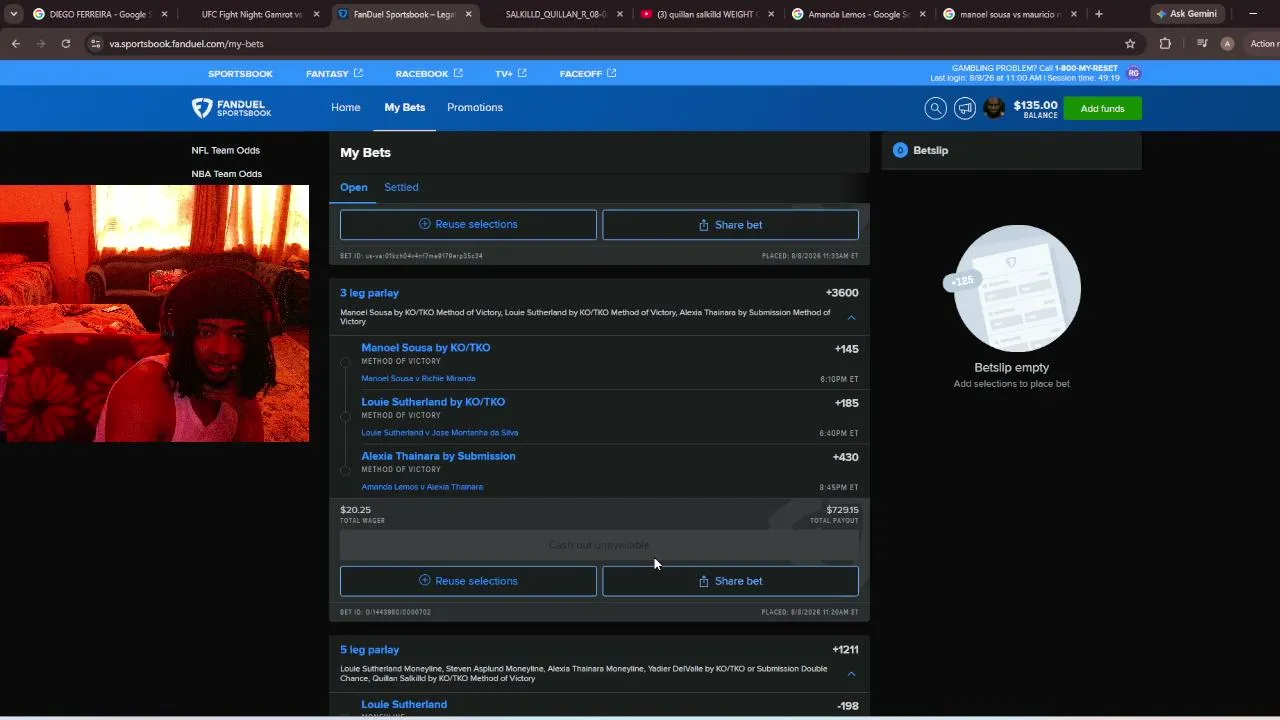Click the Alexia Thainara by Submission selection
Screen dimensions: 1280x720
pyautogui.click(x=438, y=456)
